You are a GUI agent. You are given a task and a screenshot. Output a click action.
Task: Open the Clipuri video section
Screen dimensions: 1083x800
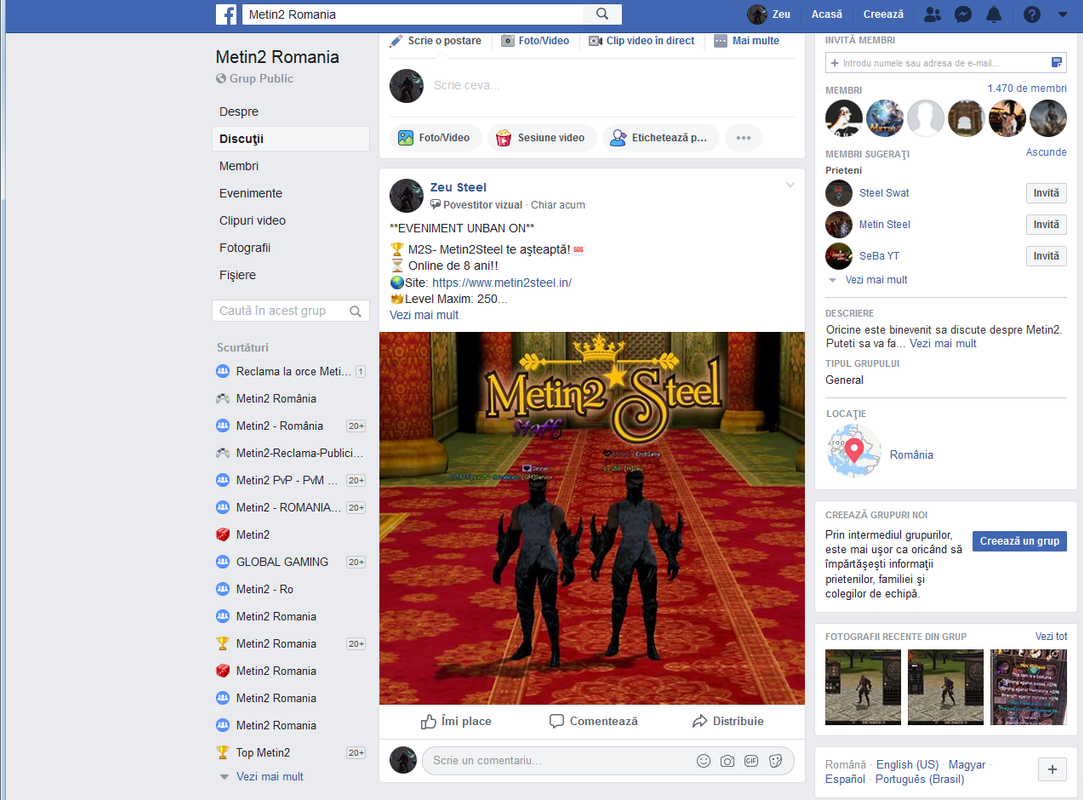click(x=252, y=221)
